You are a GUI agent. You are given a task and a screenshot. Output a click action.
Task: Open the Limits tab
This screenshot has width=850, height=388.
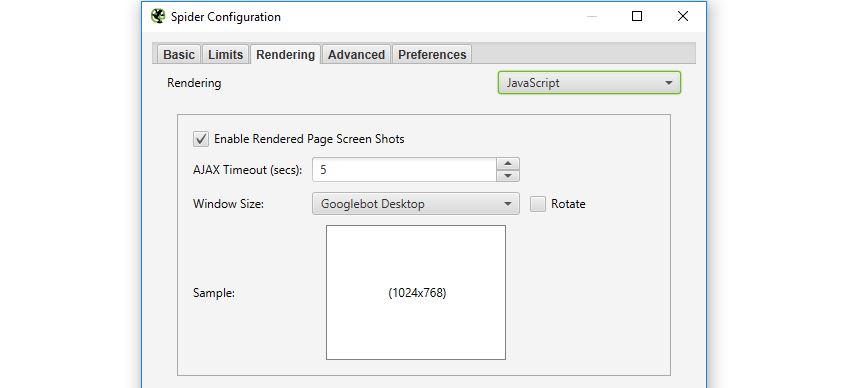(x=226, y=55)
